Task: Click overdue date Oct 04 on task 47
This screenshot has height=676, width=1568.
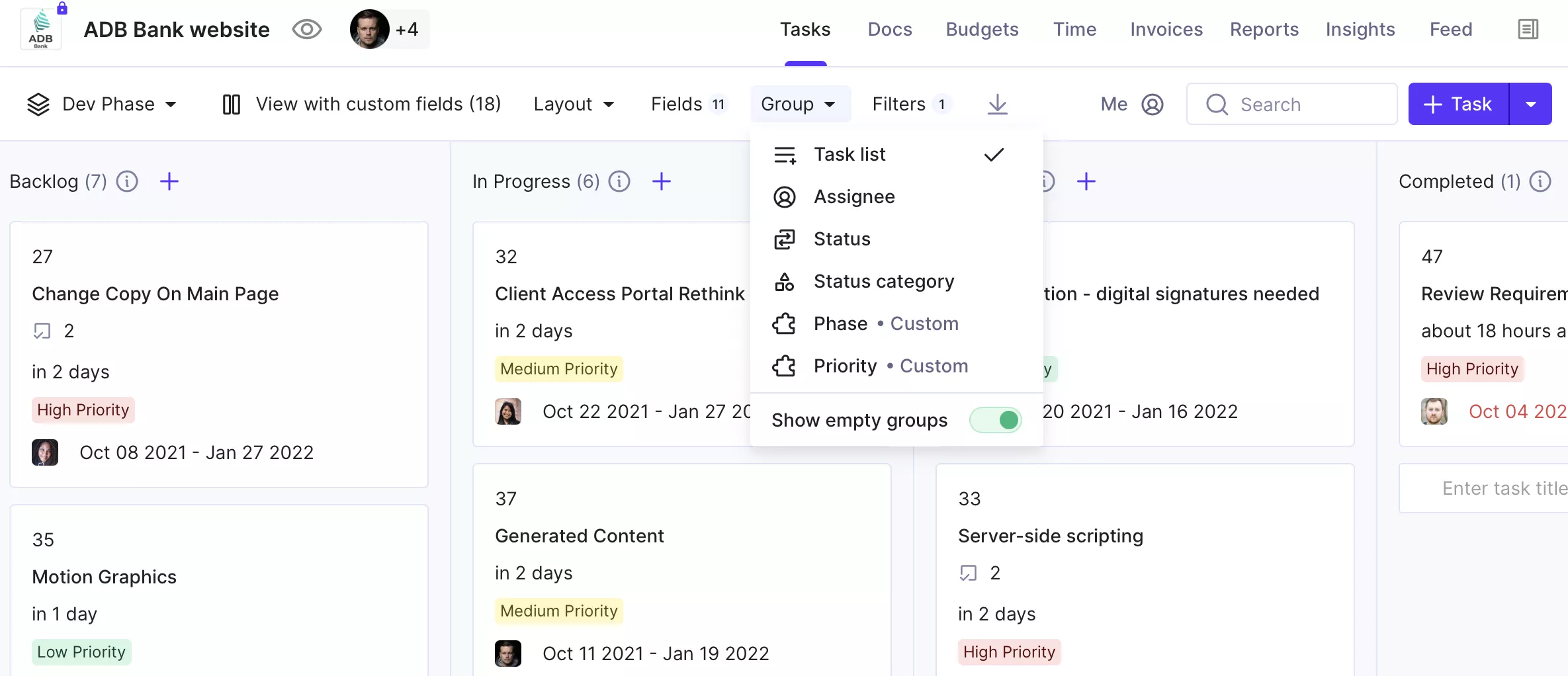Action: (x=1518, y=411)
